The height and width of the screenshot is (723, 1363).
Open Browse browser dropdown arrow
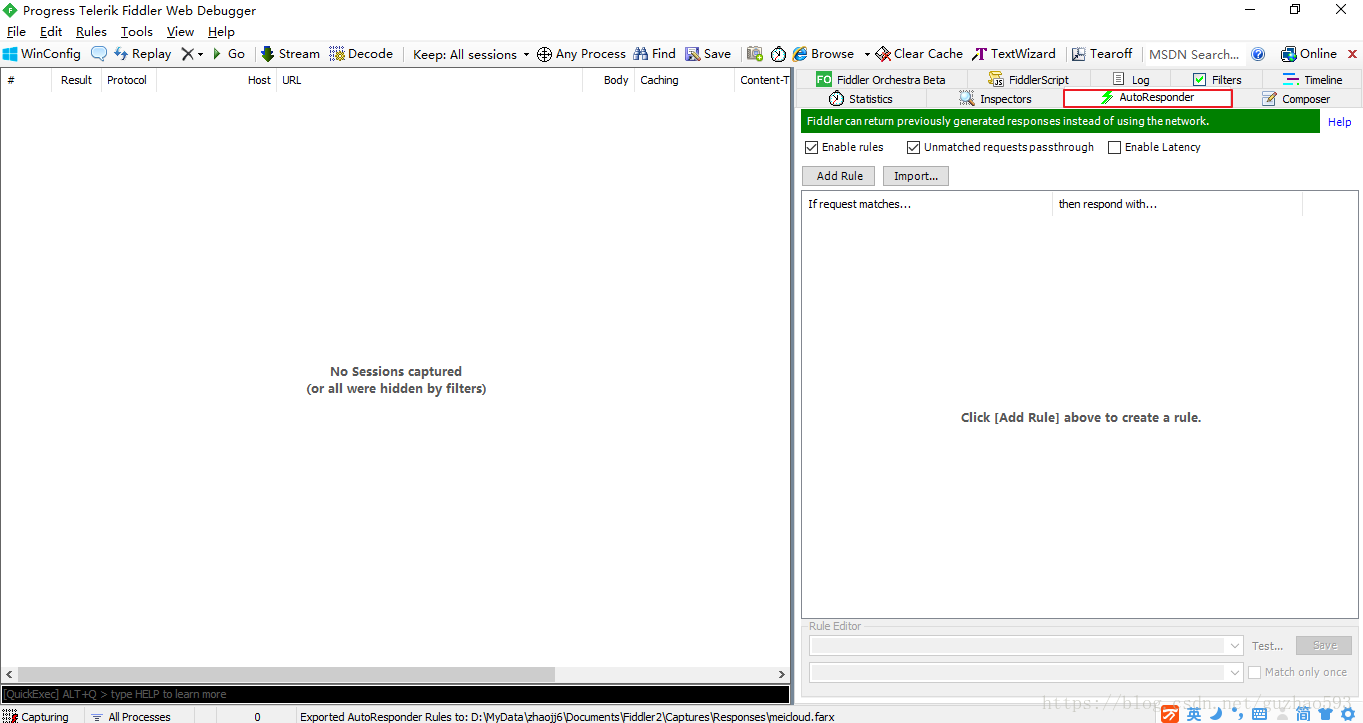[867, 54]
